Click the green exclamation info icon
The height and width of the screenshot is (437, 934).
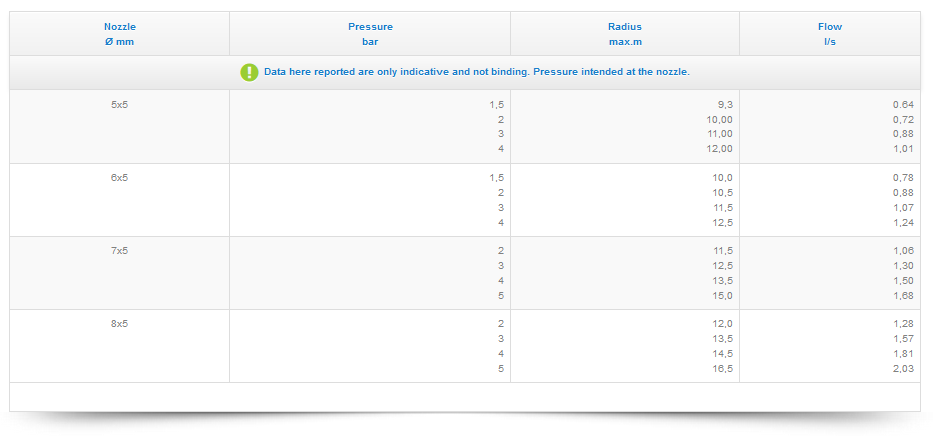(x=249, y=72)
